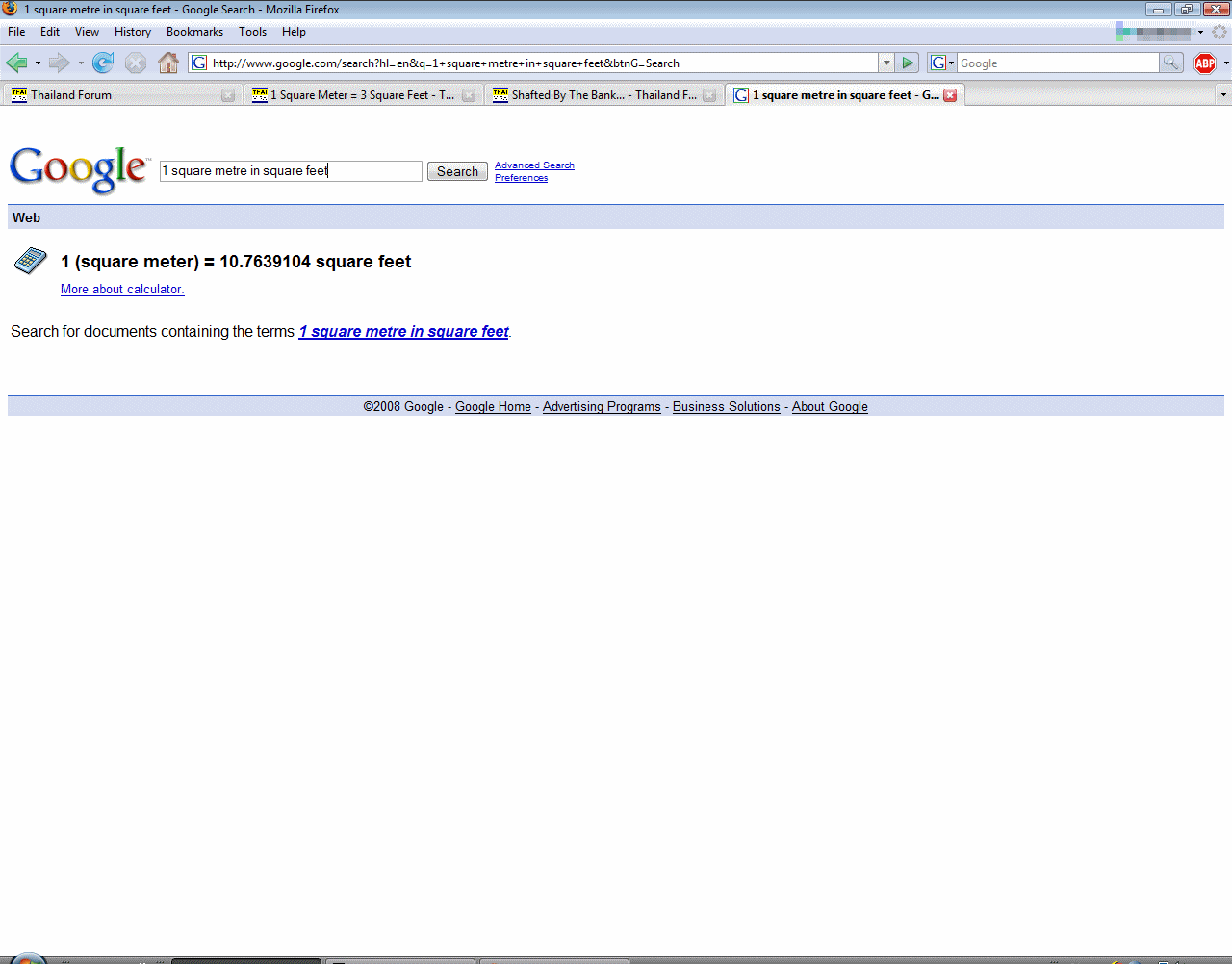This screenshot has height=964, width=1232.
Task: Go to the Home page icon
Action: [168, 63]
